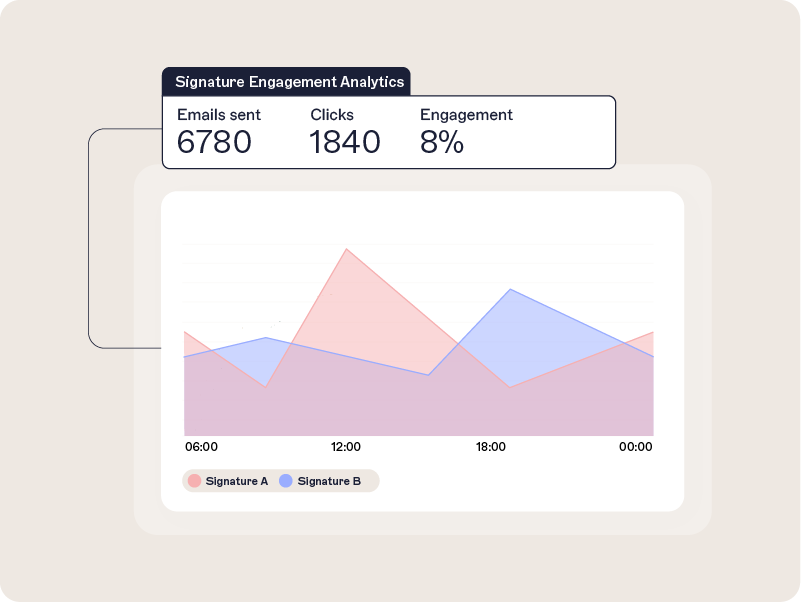
Task: Open the 00:00 time axis label
Action: [637, 448]
